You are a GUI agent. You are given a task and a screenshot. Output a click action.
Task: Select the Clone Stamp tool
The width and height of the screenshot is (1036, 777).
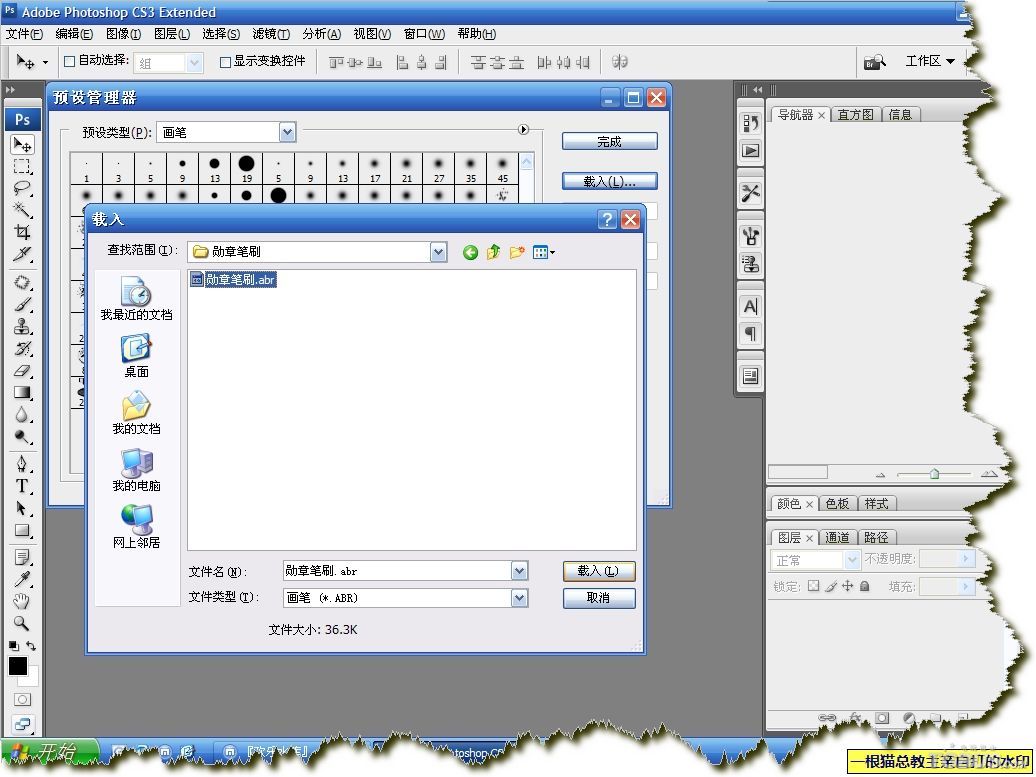point(22,326)
